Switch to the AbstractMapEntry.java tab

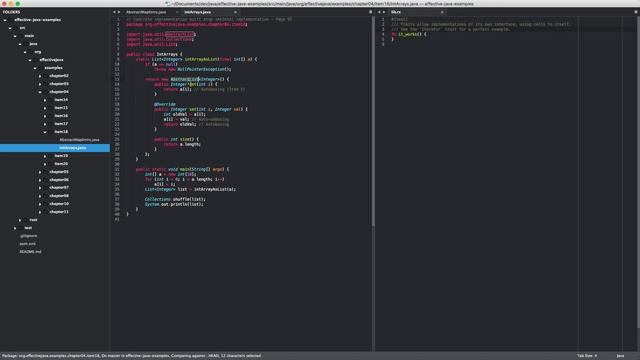[x=146, y=12]
